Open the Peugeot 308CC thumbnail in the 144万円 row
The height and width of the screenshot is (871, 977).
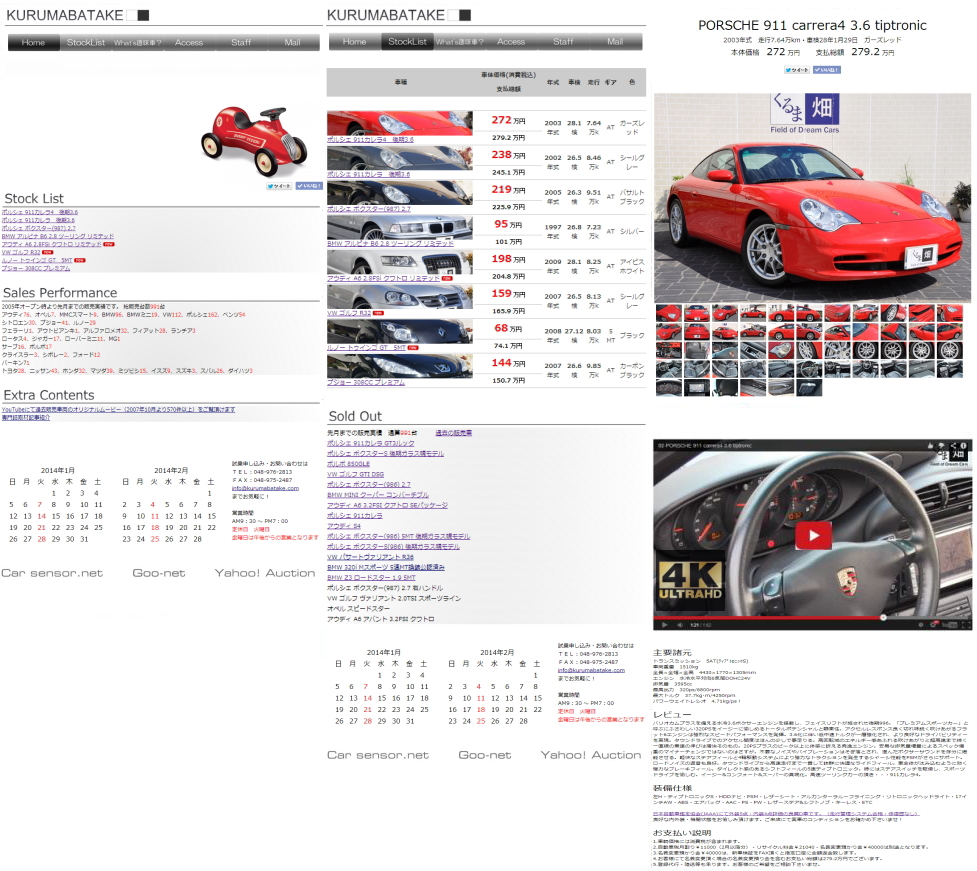click(x=399, y=366)
